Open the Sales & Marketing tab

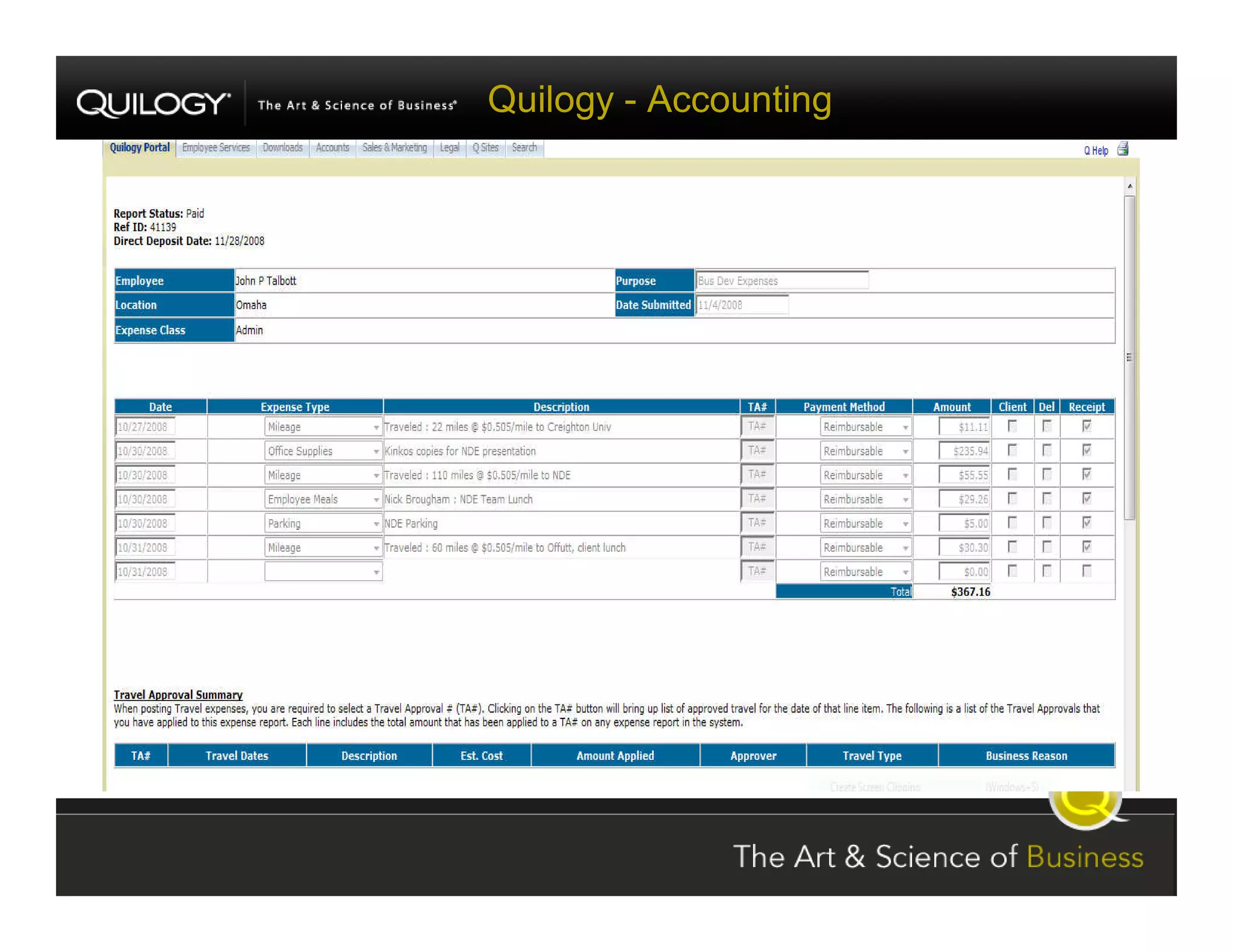[x=394, y=148]
